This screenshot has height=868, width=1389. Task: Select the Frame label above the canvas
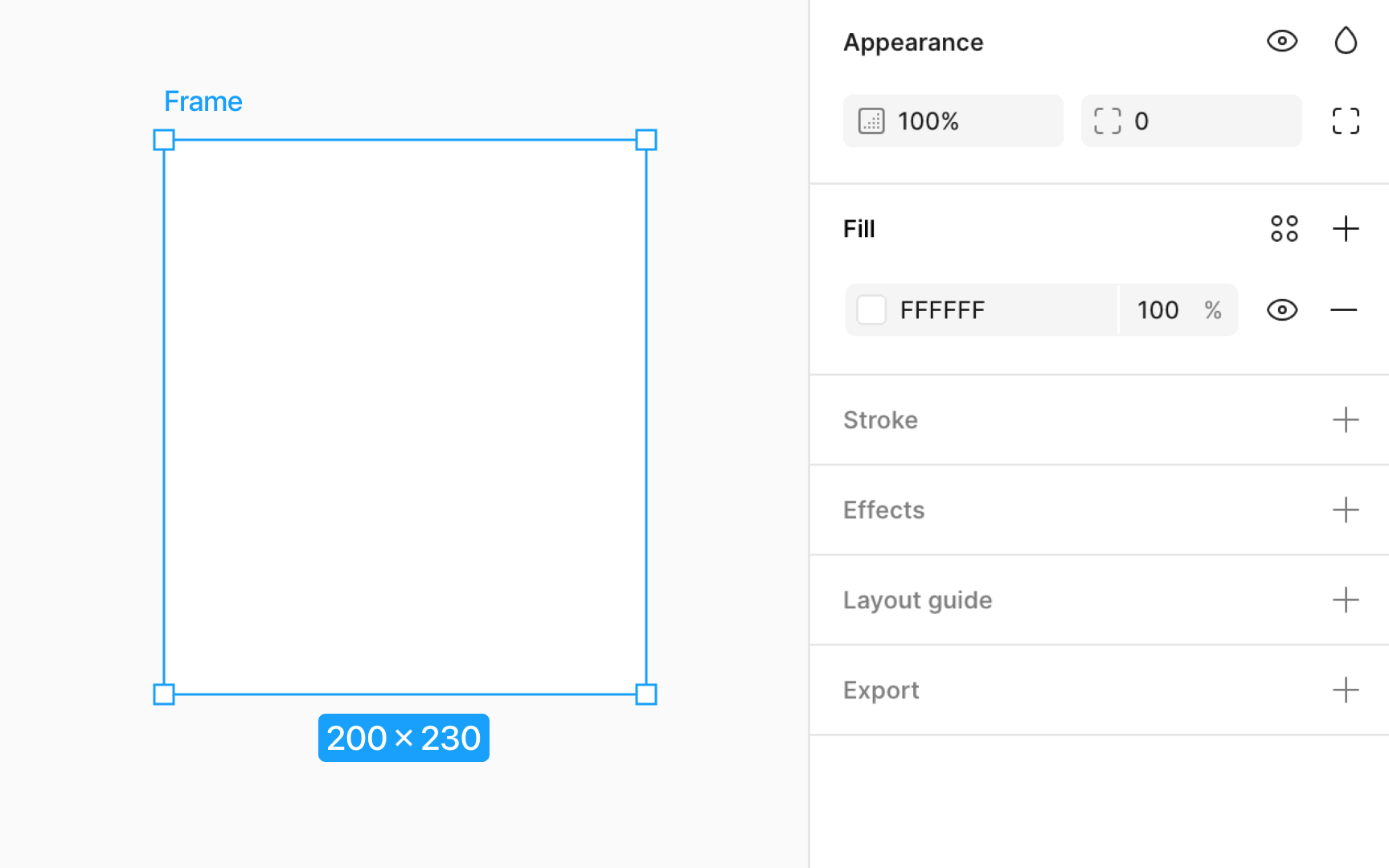[203, 101]
